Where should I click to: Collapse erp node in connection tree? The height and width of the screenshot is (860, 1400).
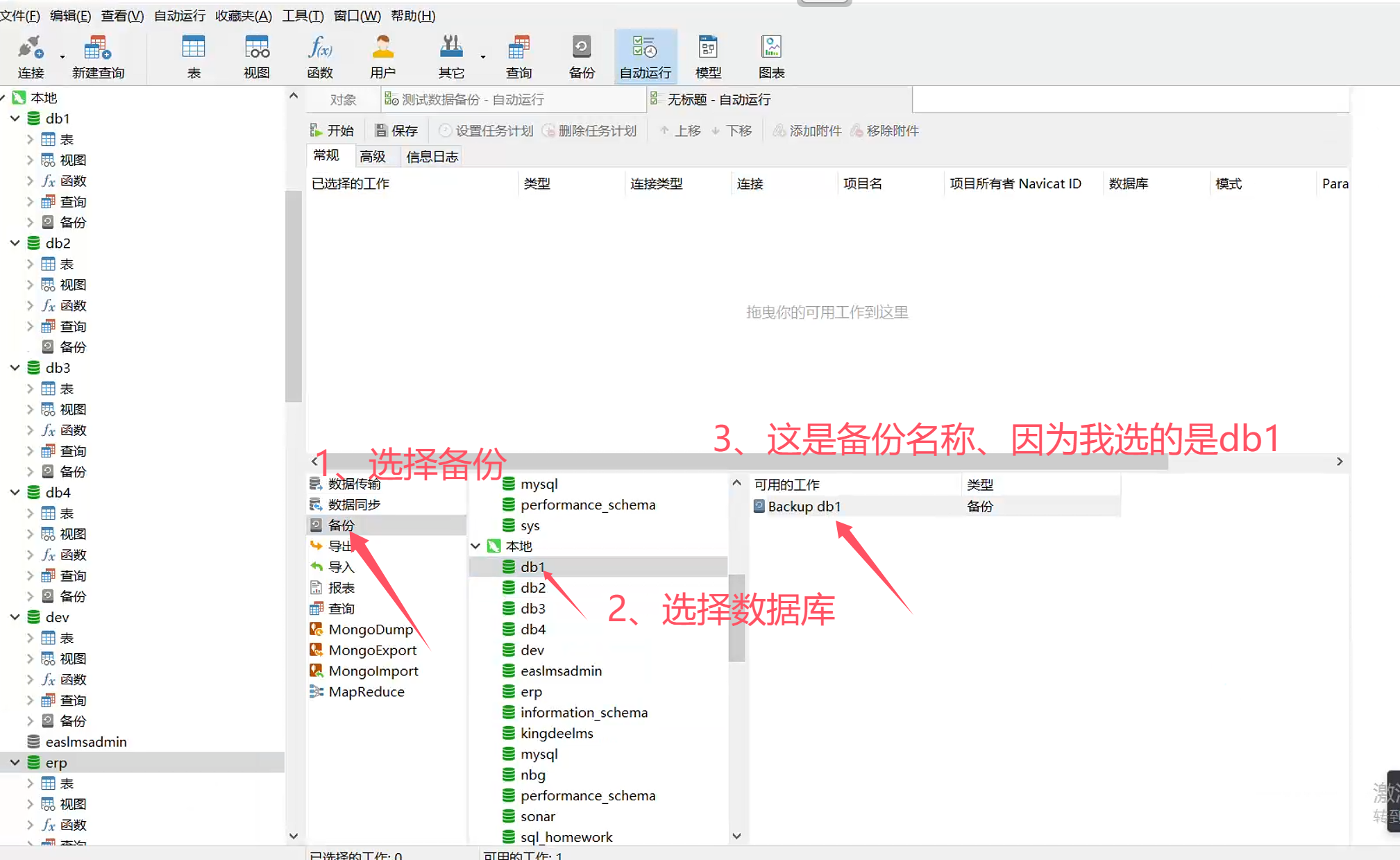(15, 762)
